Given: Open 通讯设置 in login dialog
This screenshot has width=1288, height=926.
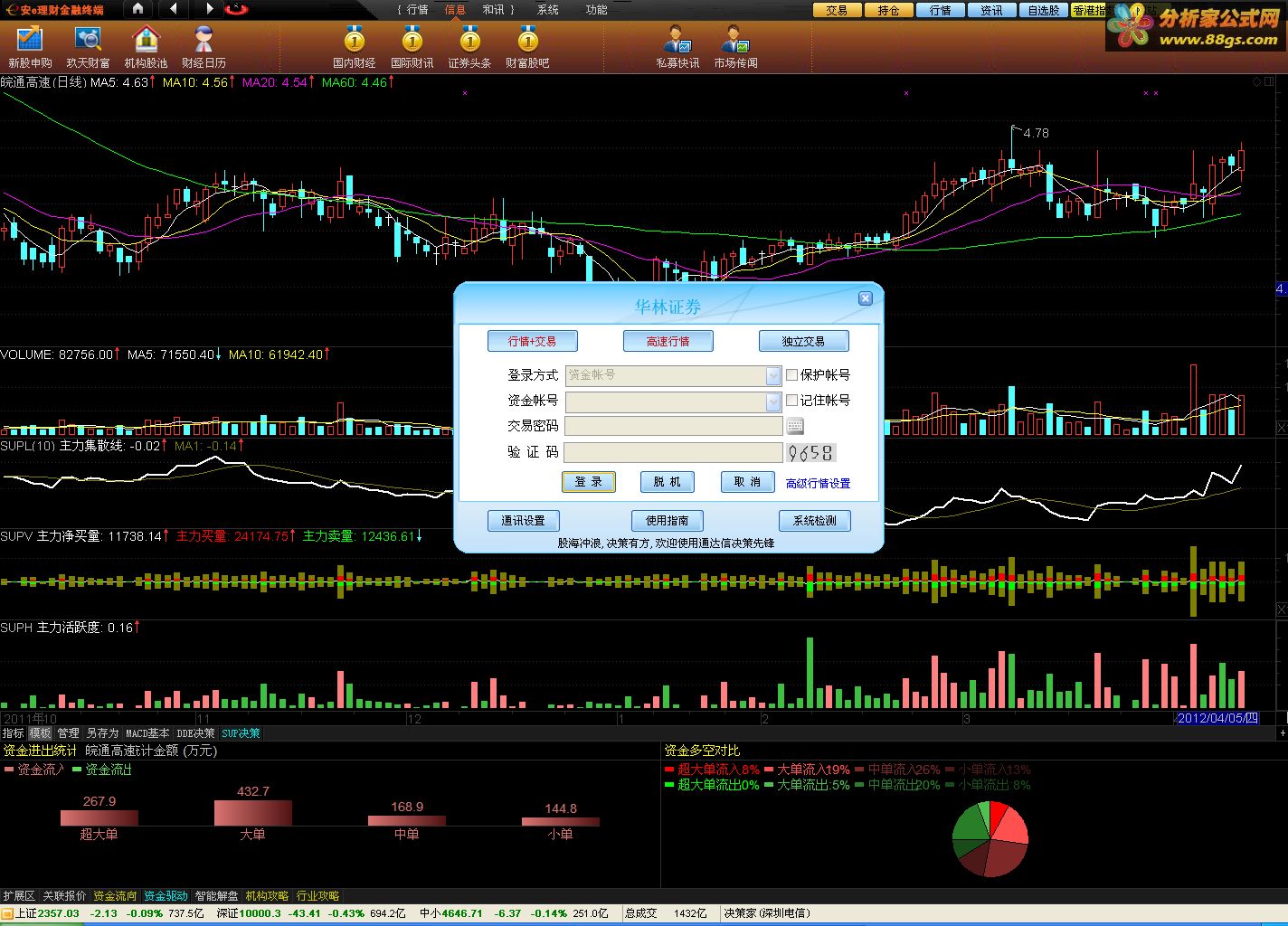Looking at the screenshot, I should [523, 521].
